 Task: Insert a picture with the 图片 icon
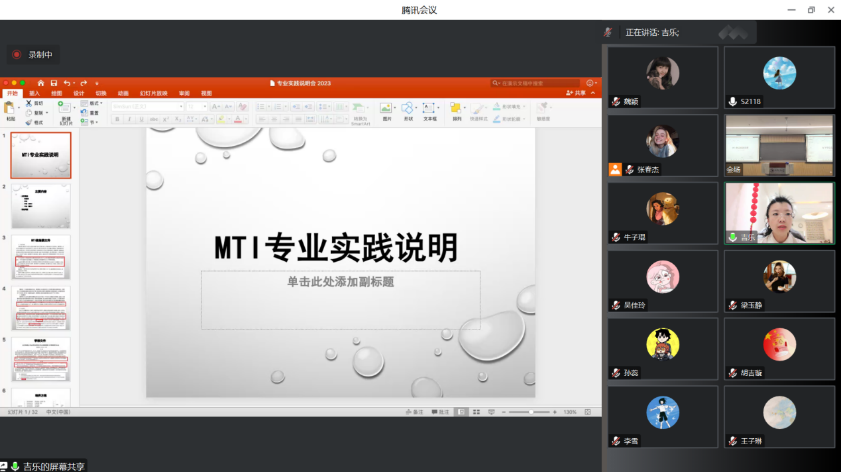(386, 108)
